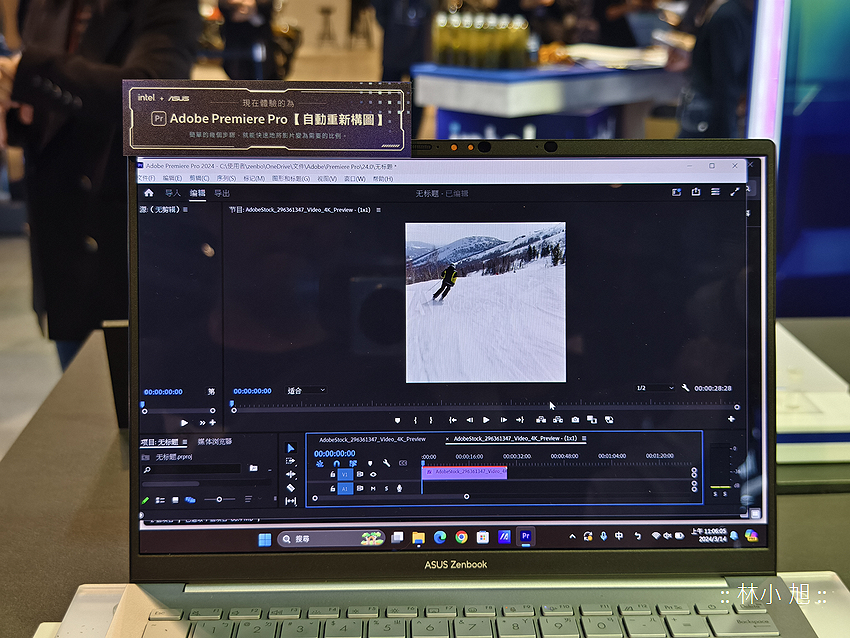Select the Ripple Edit tool

click(291, 474)
